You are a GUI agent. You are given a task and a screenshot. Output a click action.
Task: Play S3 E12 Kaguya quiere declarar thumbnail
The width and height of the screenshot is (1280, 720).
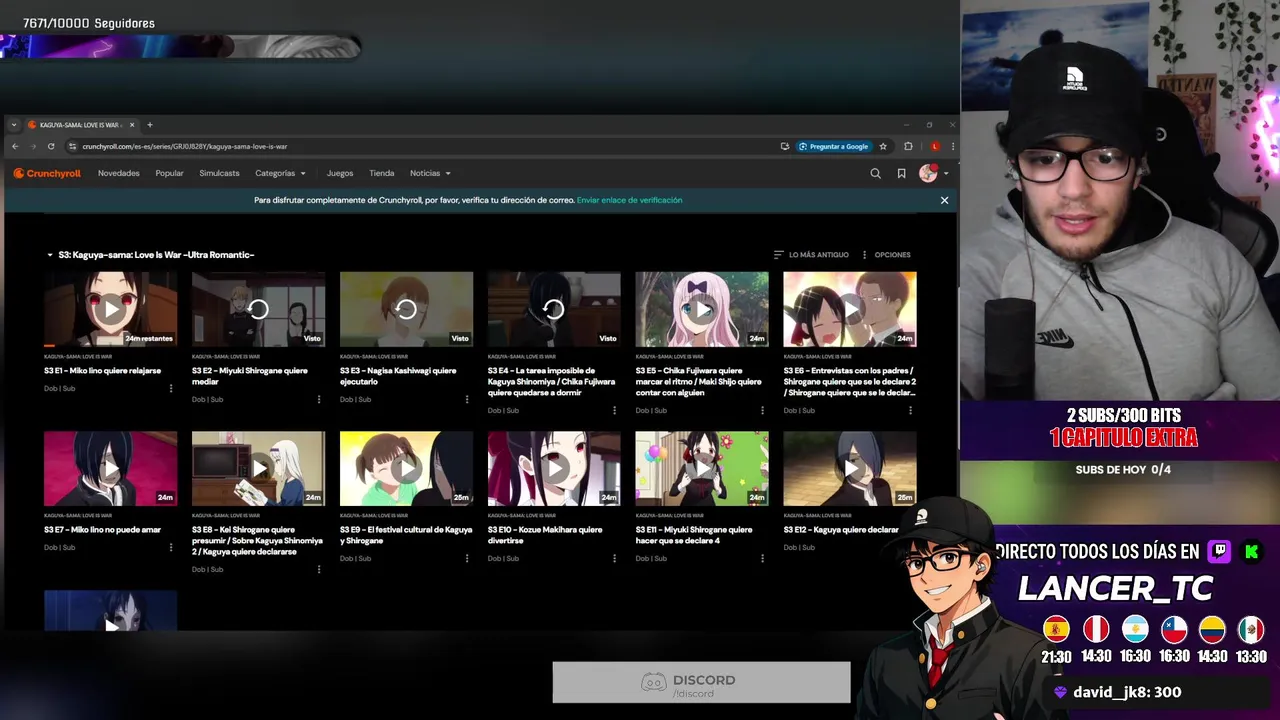[x=850, y=468]
